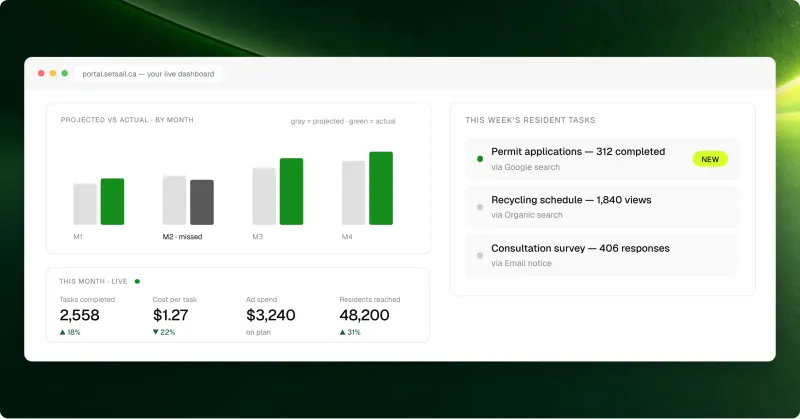This screenshot has height=419, width=800.
Task: Select the M2 gray projected bar
Action: pyautogui.click(x=174, y=200)
